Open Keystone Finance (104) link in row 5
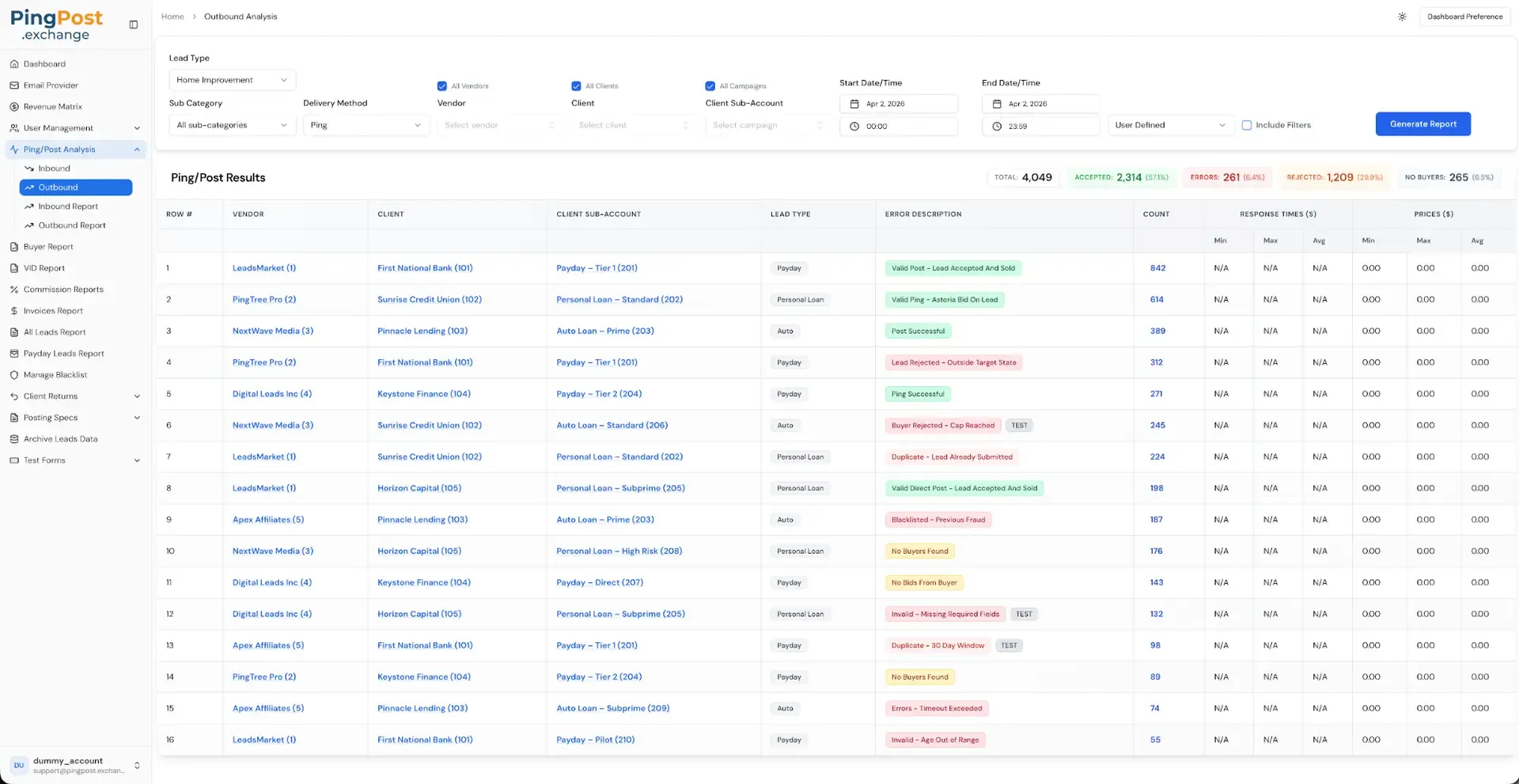The width and height of the screenshot is (1519, 784). click(x=424, y=394)
